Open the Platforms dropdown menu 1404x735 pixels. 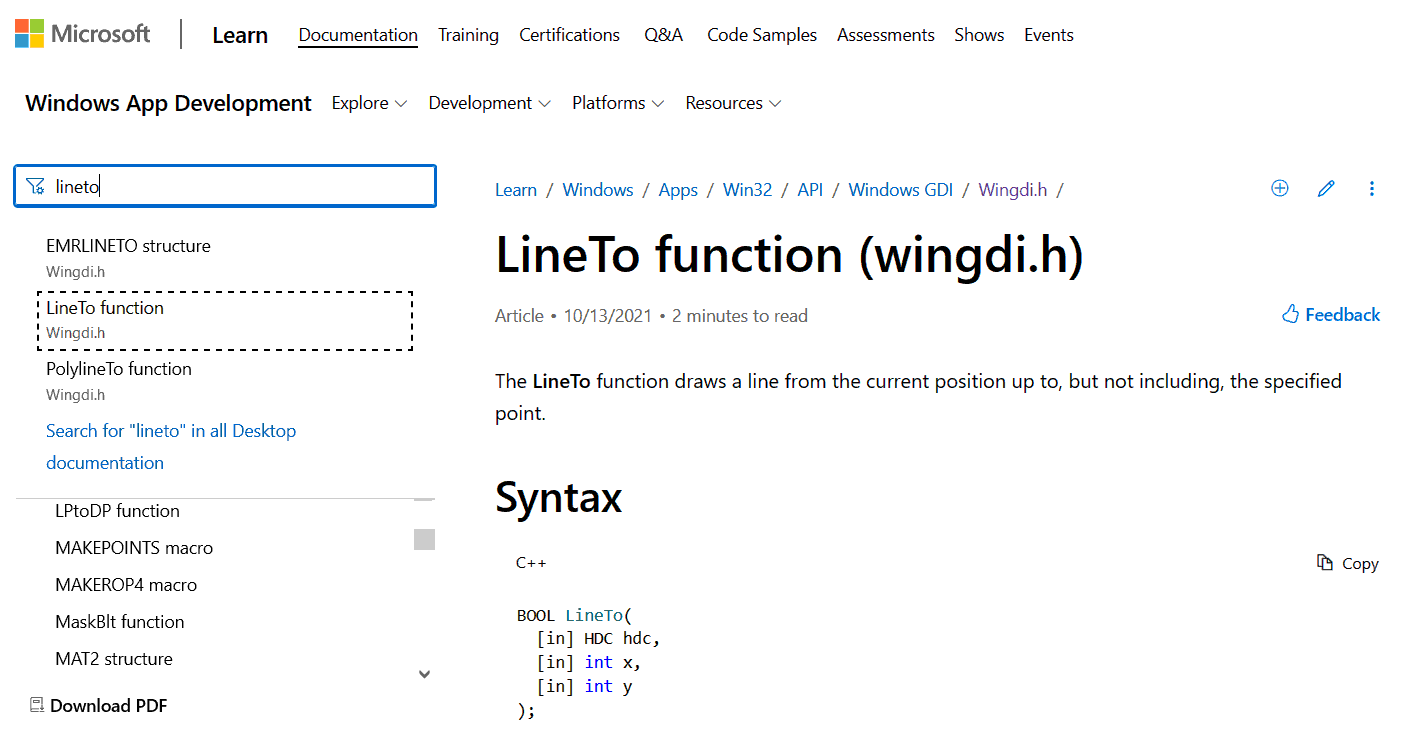618,103
